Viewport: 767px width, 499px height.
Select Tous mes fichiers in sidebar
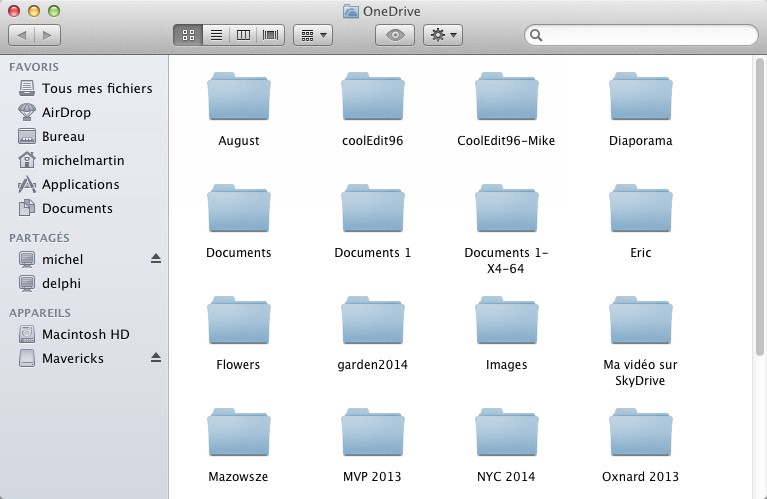pyautogui.click(x=96, y=88)
